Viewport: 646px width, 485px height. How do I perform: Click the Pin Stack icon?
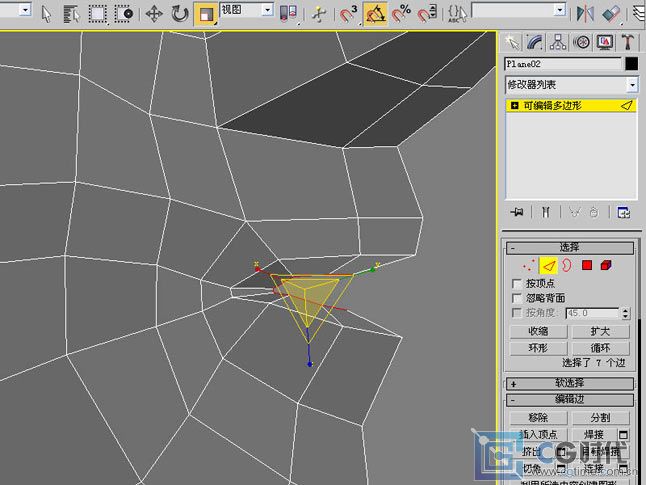pyautogui.click(x=517, y=212)
